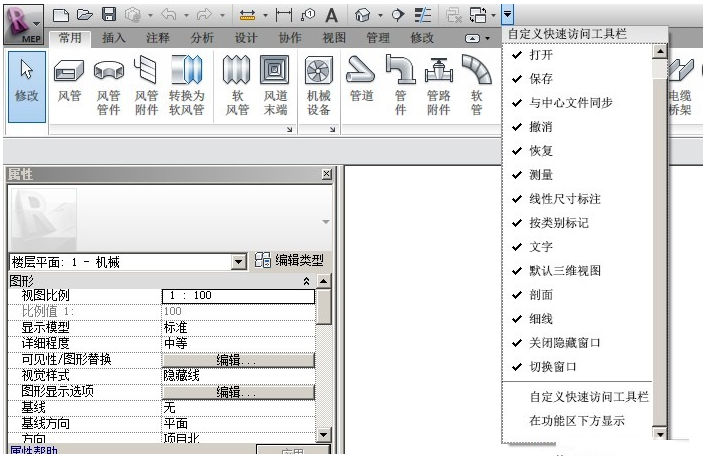This screenshot has width=708, height=456.
Task: Uncheck 切换窗口 menu entry
Action: pyautogui.click(x=578, y=367)
